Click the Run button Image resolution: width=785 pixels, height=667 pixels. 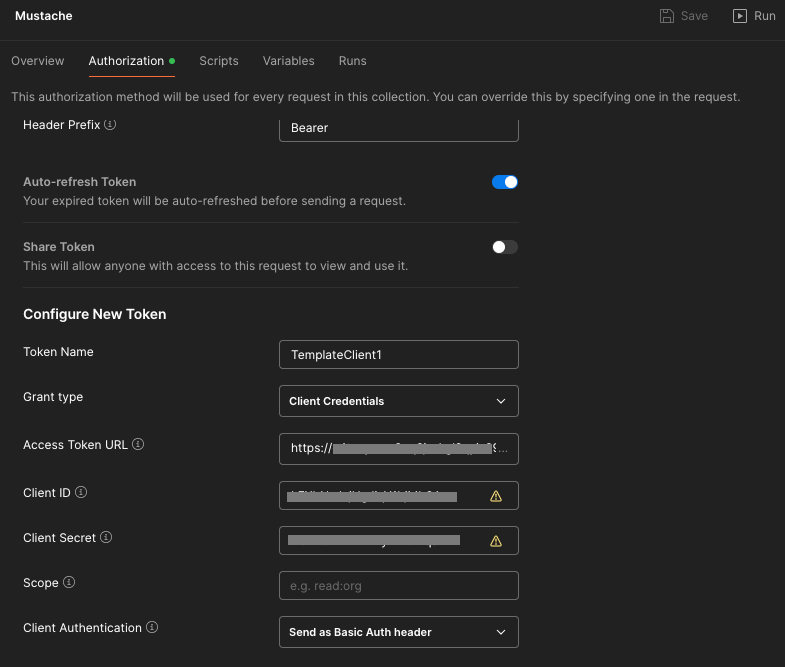(x=754, y=16)
